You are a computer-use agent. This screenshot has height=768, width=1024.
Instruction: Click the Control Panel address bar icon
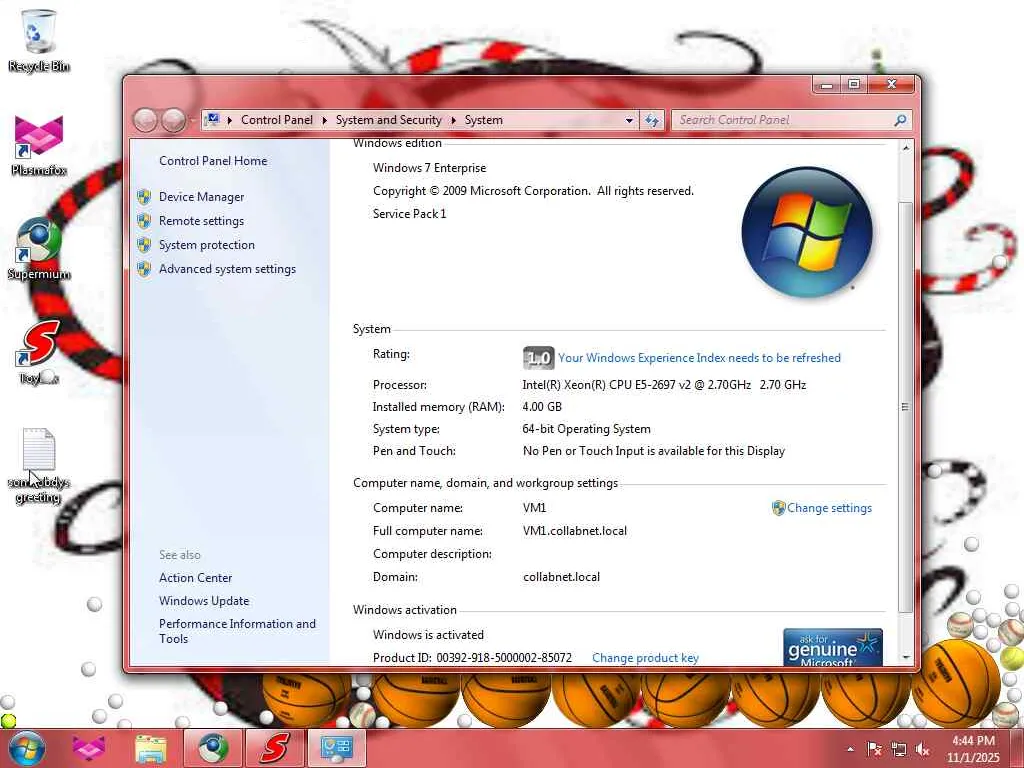click(212, 120)
